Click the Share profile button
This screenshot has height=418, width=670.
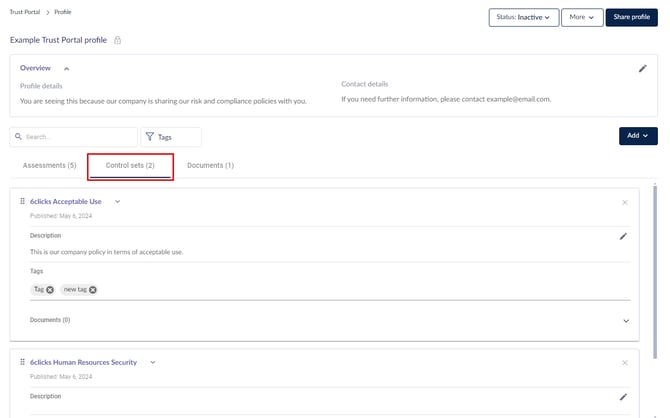[x=631, y=17]
